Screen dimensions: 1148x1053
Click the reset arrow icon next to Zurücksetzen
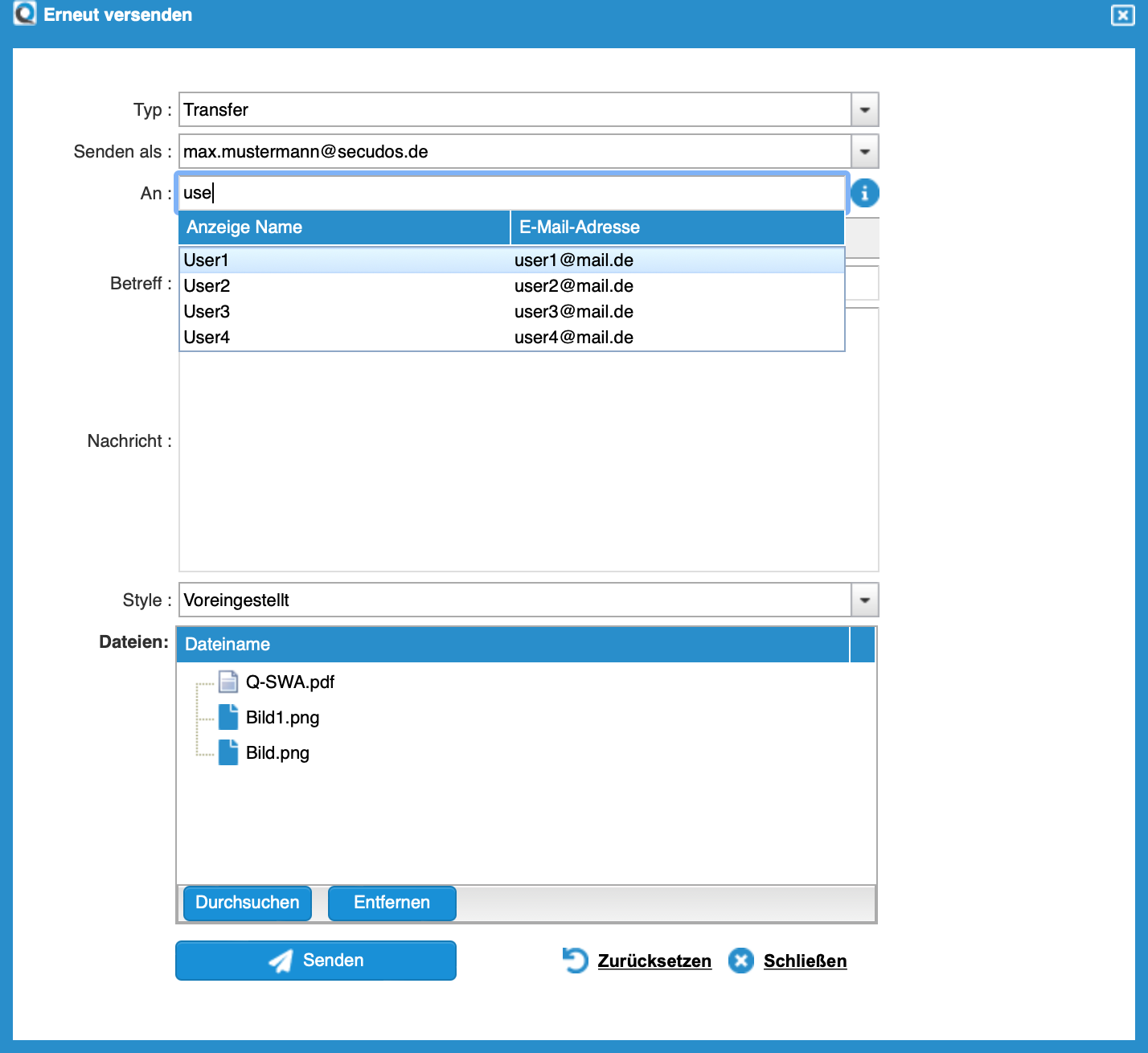click(576, 961)
